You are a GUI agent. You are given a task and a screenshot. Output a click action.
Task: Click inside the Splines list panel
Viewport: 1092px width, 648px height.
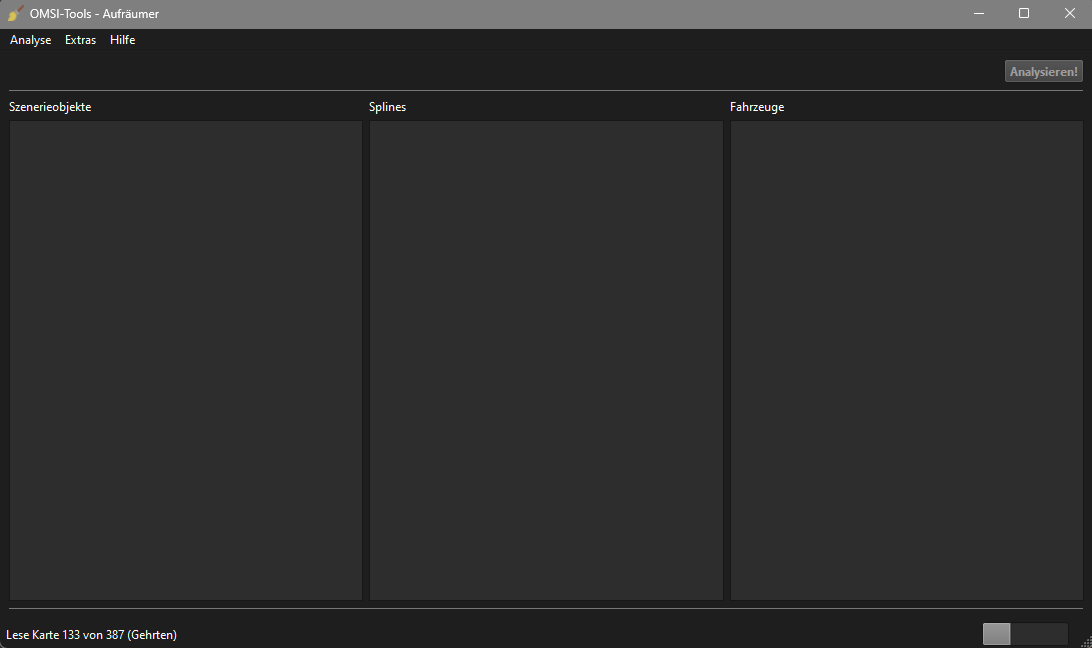546,360
